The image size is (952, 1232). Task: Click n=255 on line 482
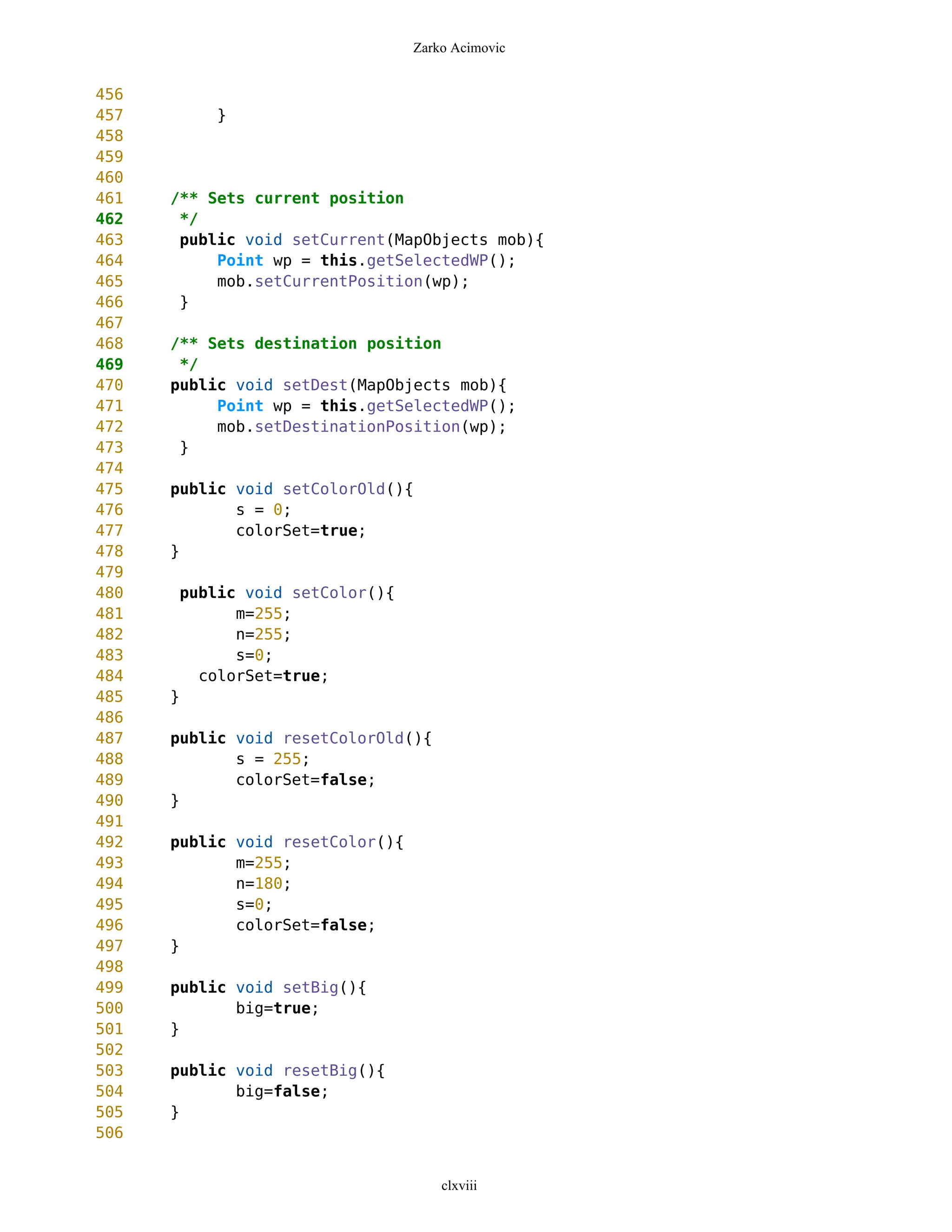(x=264, y=635)
